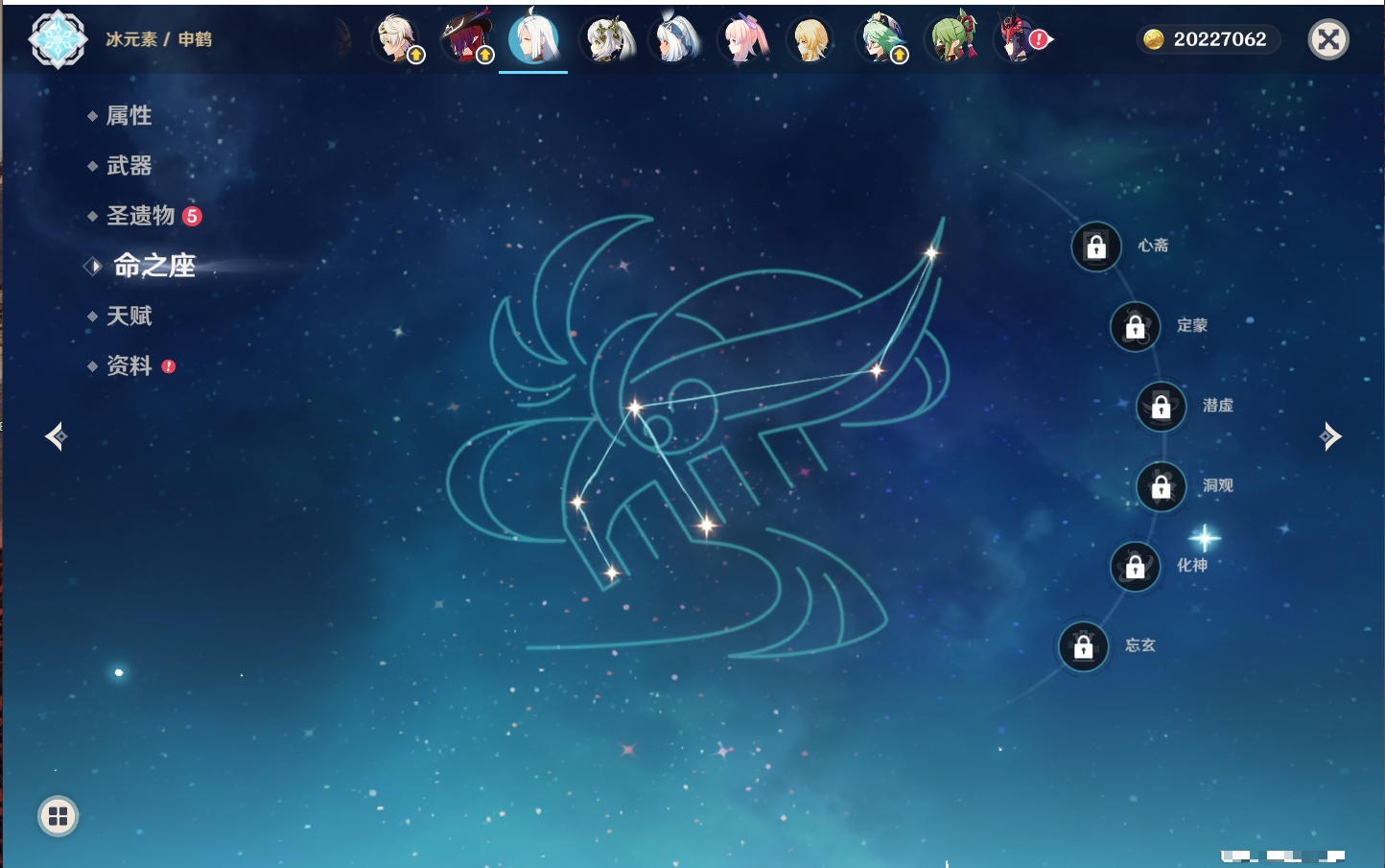The image size is (1385, 868).
Task: Switch to the 武器 weapon tab
Action: (129, 166)
